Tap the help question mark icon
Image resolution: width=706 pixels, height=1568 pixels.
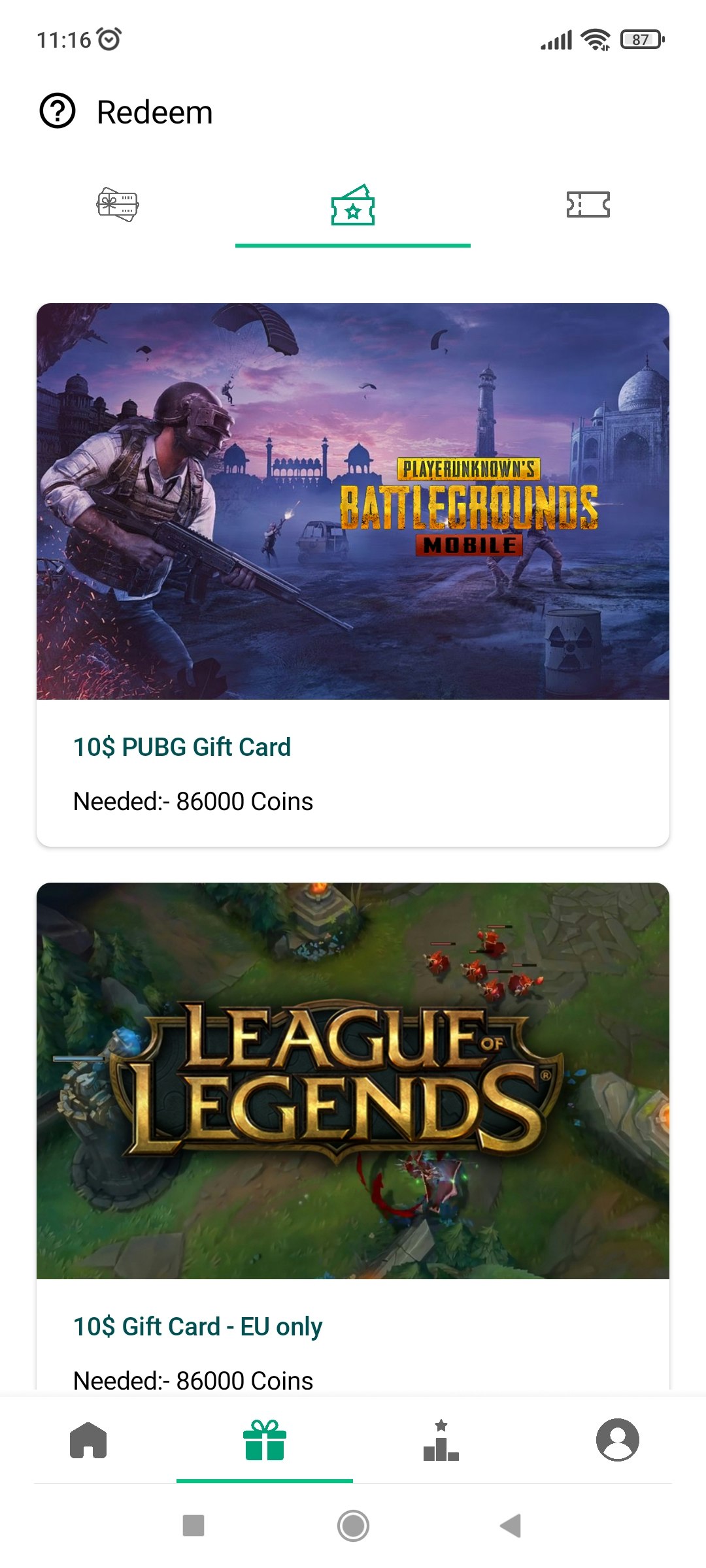pyautogui.click(x=58, y=111)
